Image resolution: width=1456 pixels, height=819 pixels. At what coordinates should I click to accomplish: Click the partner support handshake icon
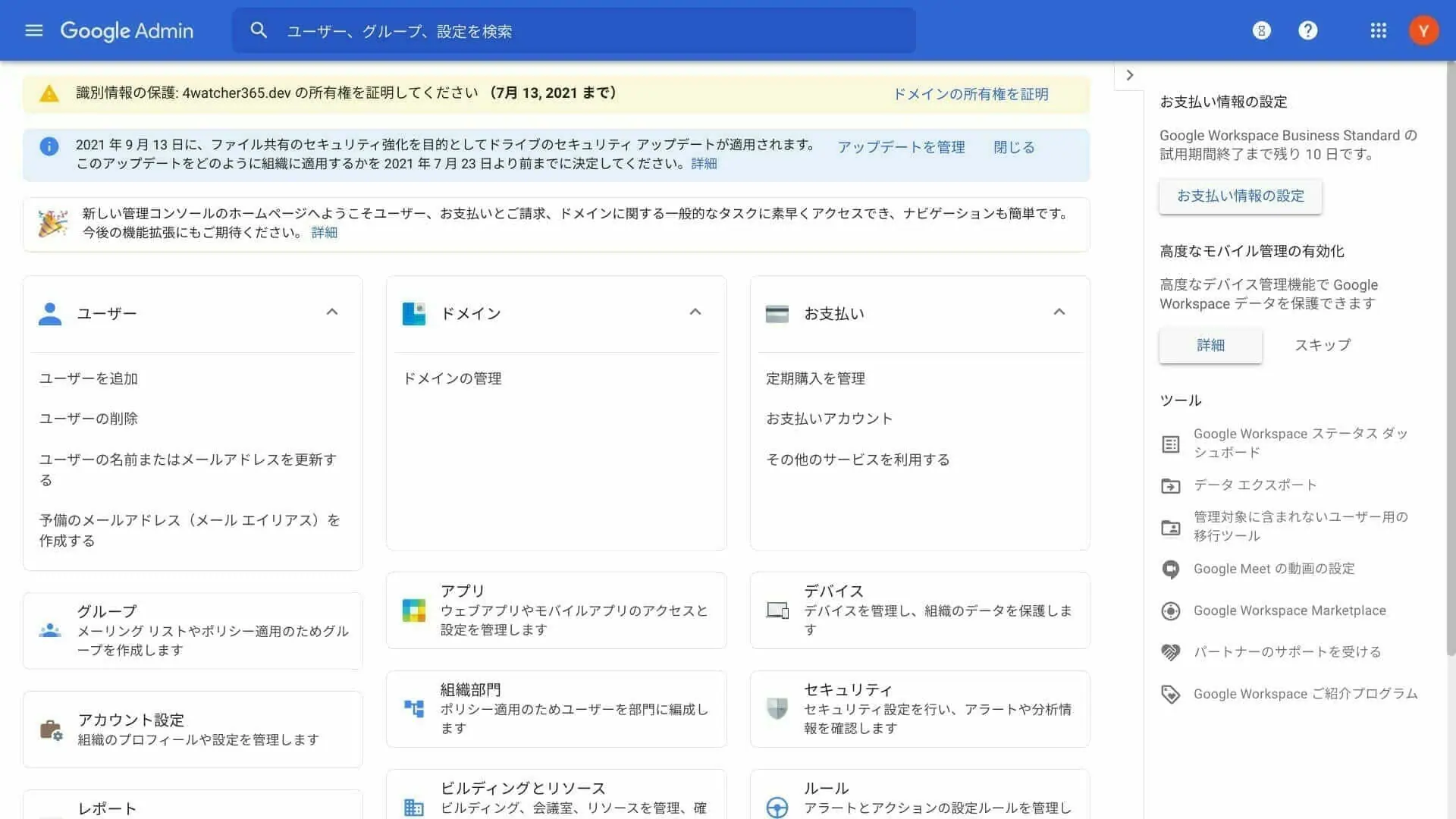click(x=1171, y=652)
